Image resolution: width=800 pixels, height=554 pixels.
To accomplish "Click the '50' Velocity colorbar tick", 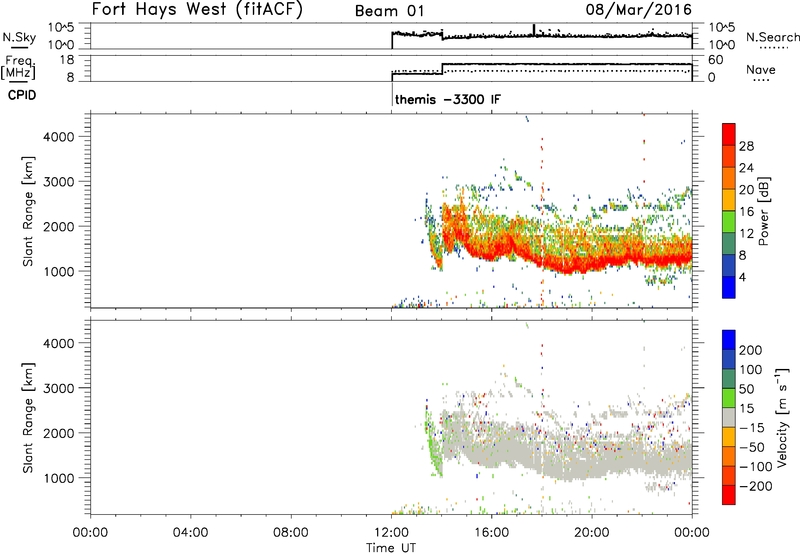I will (x=746, y=389).
